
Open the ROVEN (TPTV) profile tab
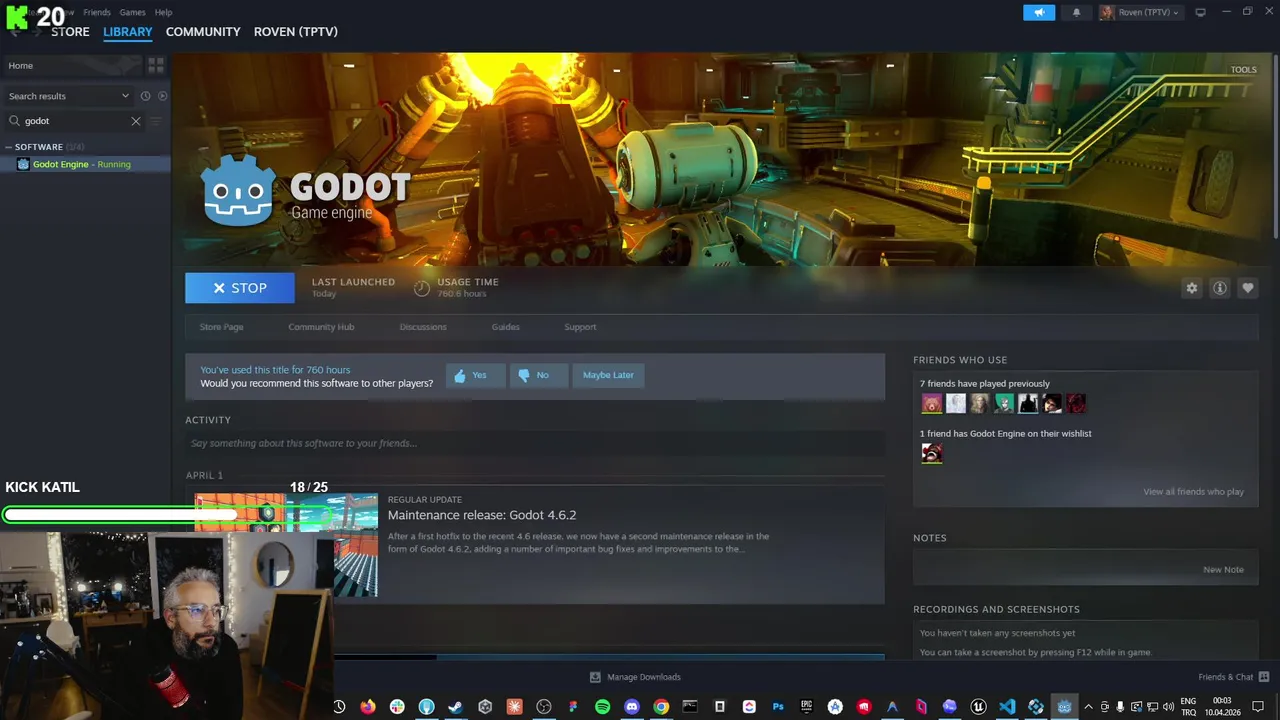click(296, 32)
